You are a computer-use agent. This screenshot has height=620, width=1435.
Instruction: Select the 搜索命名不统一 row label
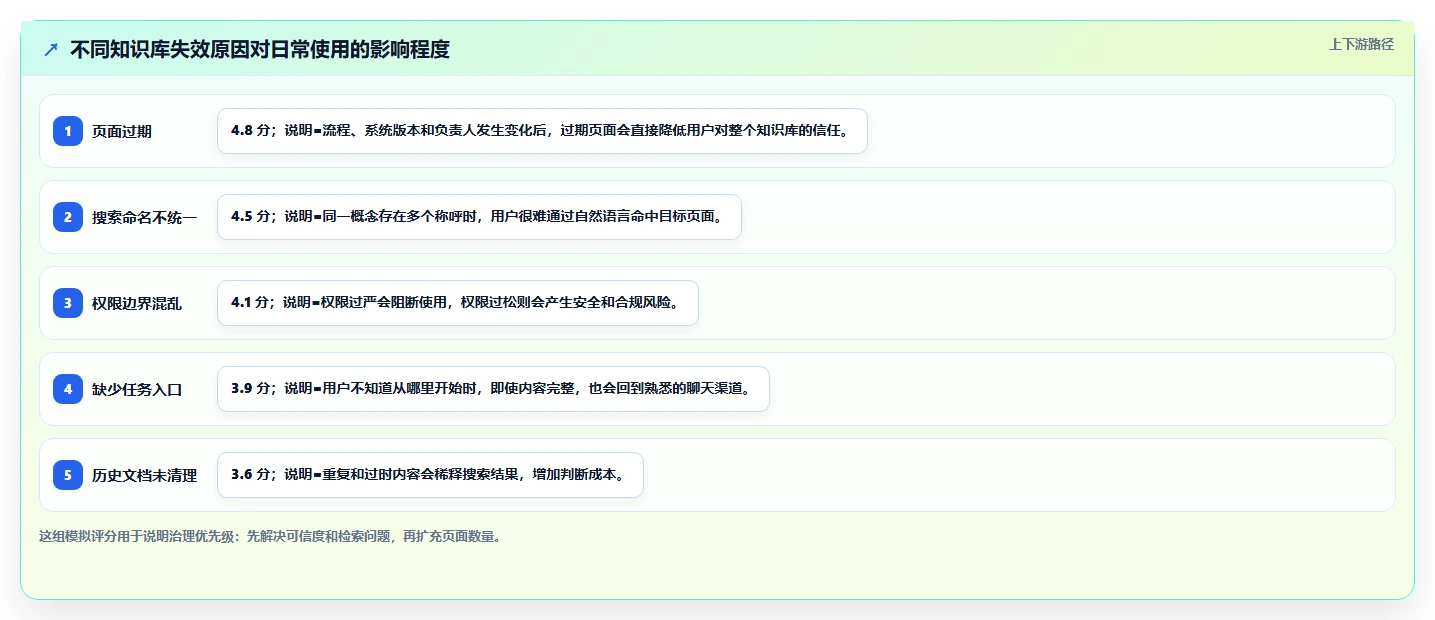tap(144, 217)
